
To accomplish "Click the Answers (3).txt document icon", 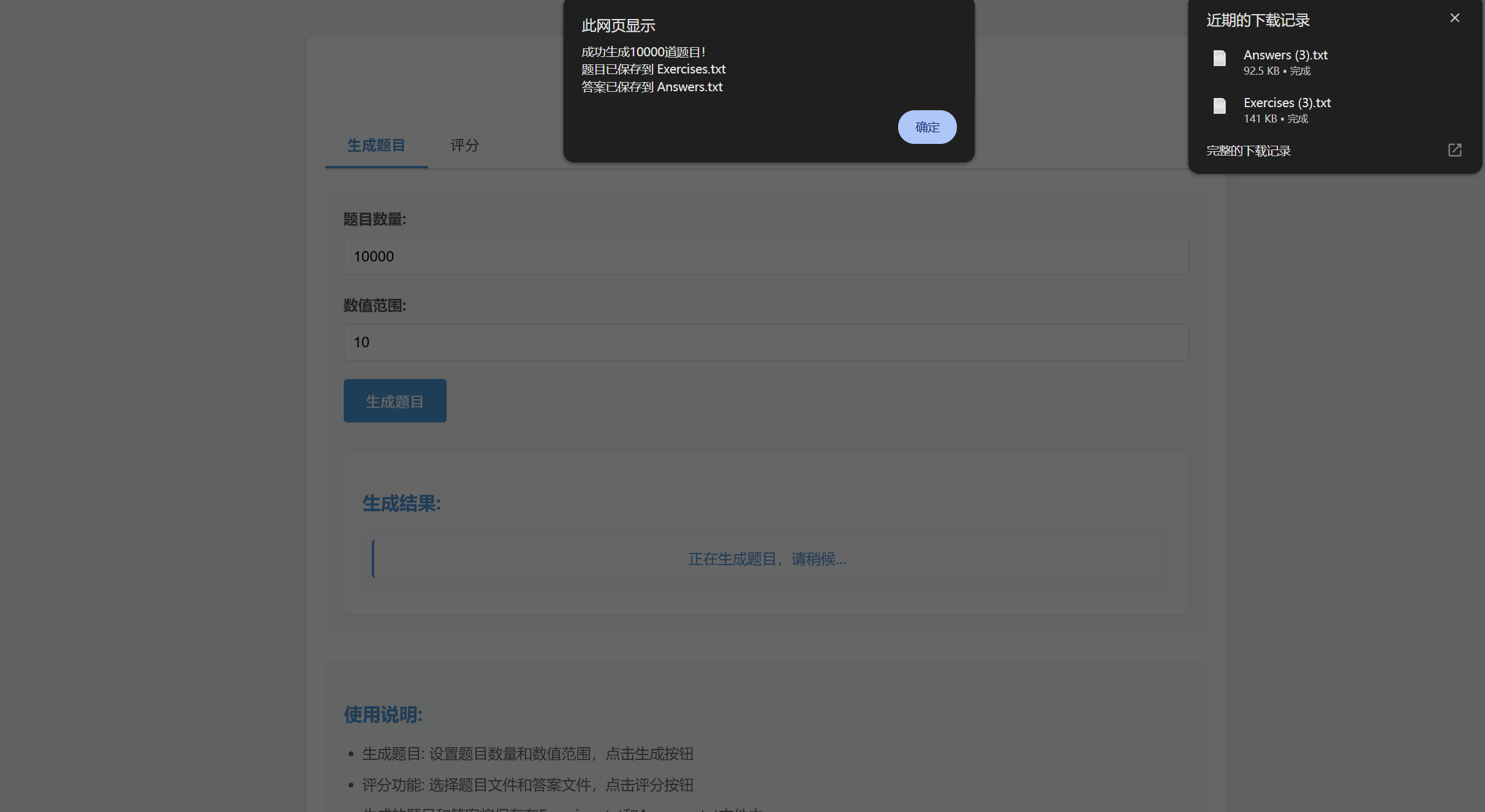I will point(1220,59).
